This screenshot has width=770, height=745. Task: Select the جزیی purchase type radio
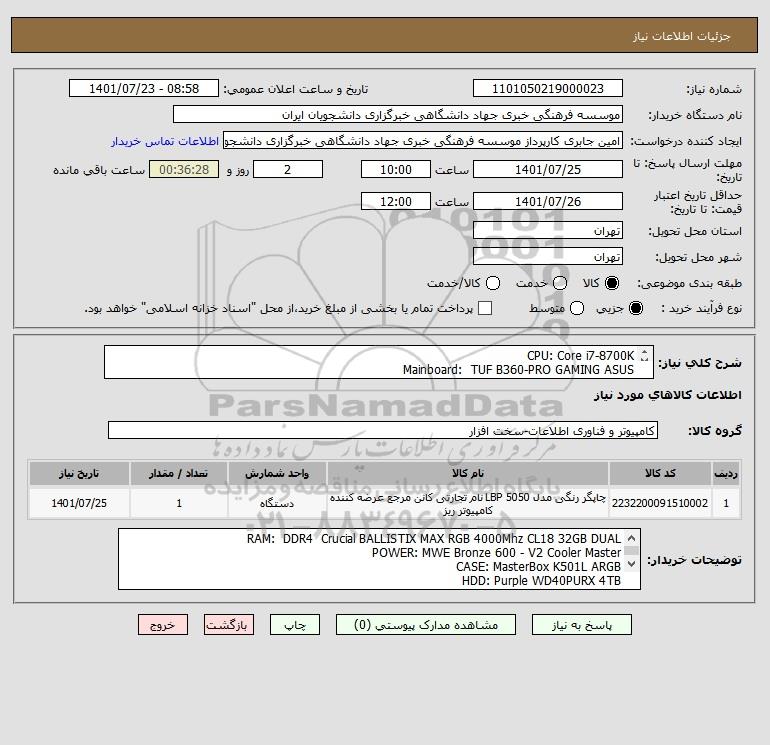(636, 308)
